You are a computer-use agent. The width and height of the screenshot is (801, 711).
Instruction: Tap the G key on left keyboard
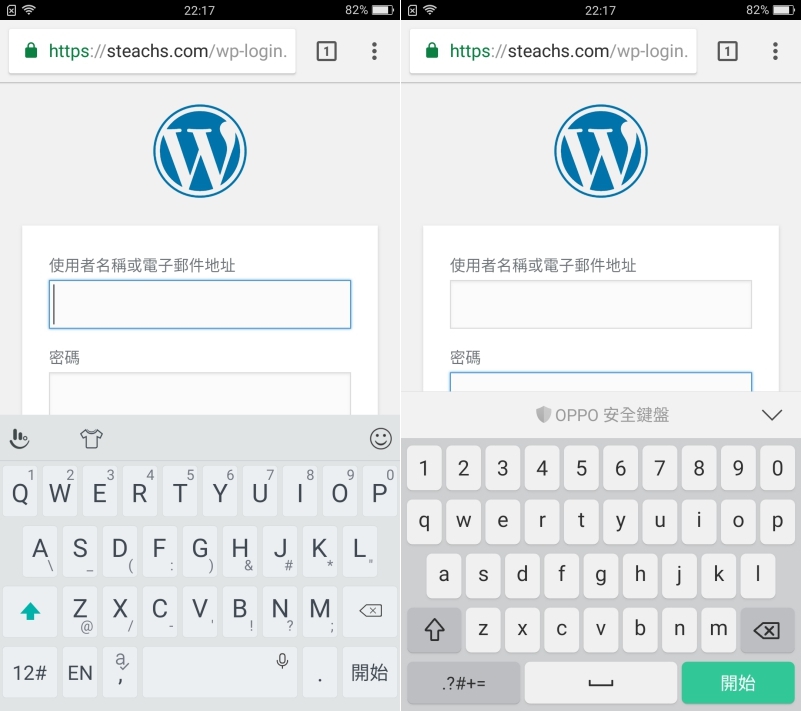[x=200, y=551]
